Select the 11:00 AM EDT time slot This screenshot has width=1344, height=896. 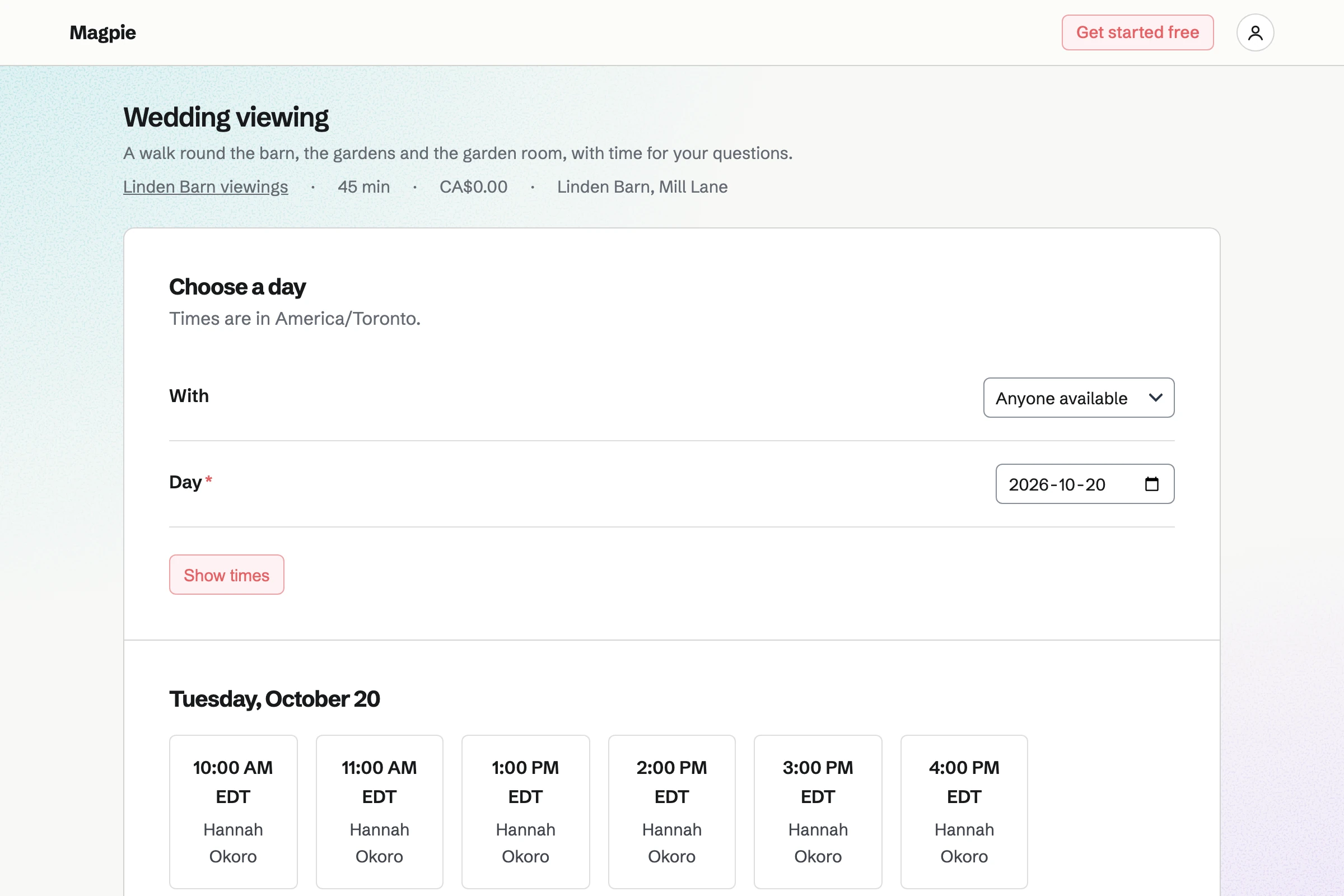click(380, 811)
